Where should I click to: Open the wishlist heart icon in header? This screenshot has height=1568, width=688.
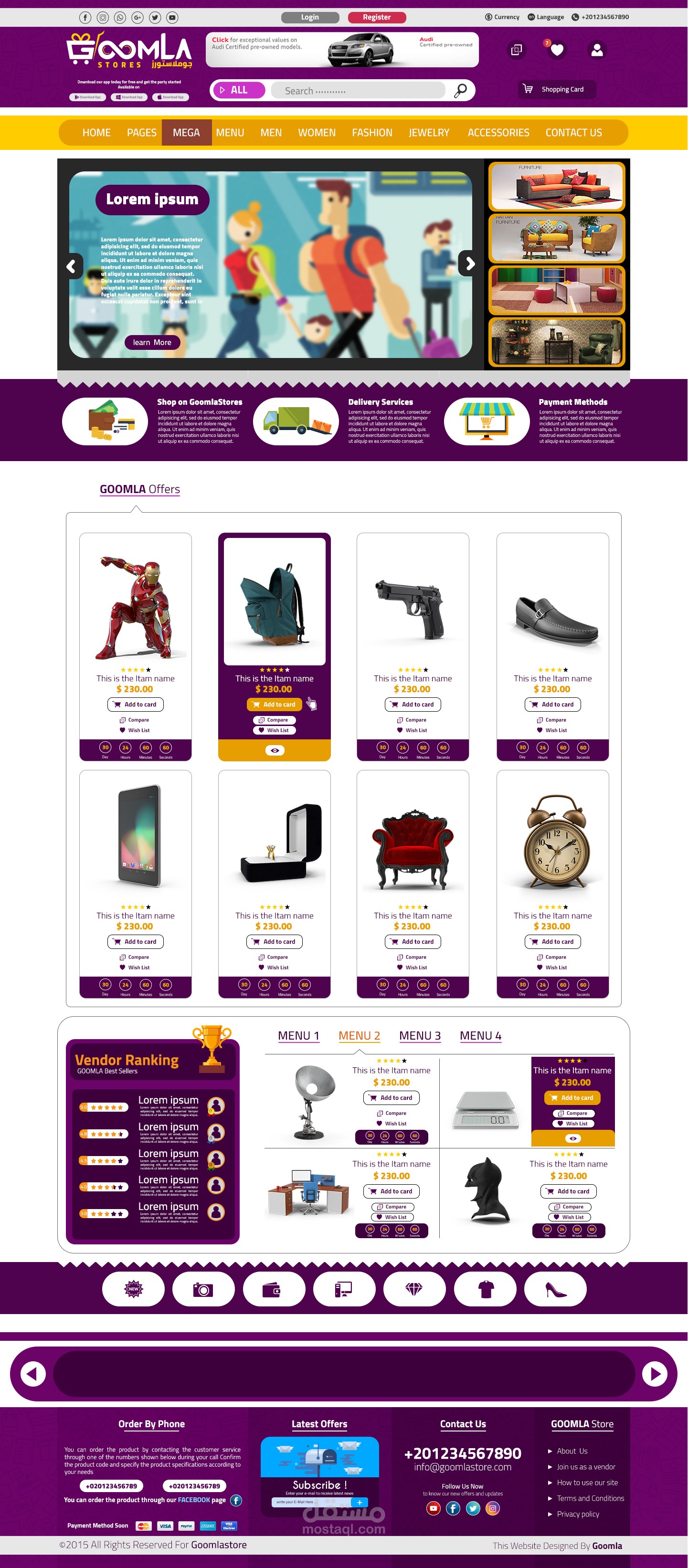coord(557,50)
